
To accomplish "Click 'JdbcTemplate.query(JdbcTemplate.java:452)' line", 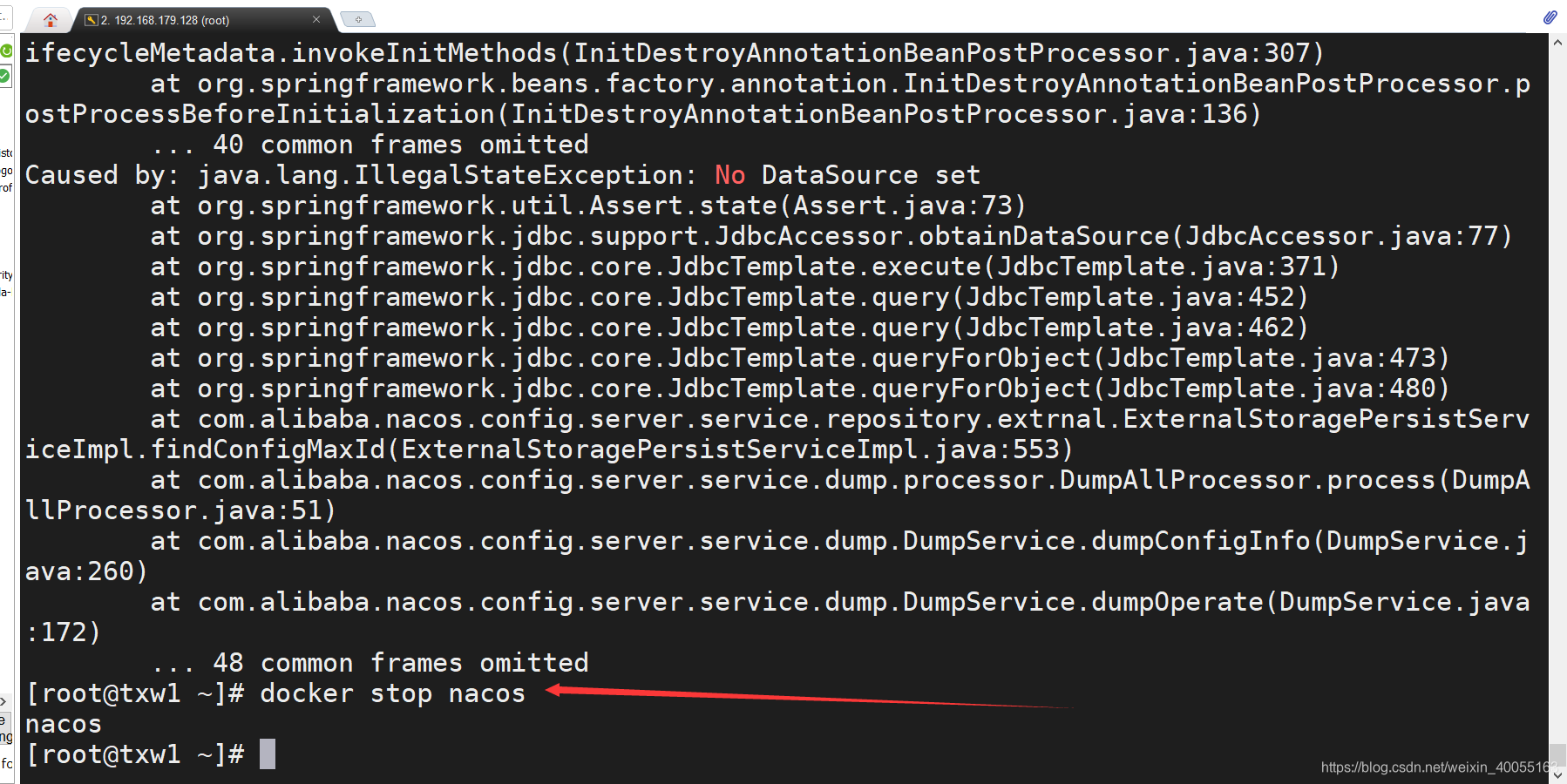I will coord(729,297).
